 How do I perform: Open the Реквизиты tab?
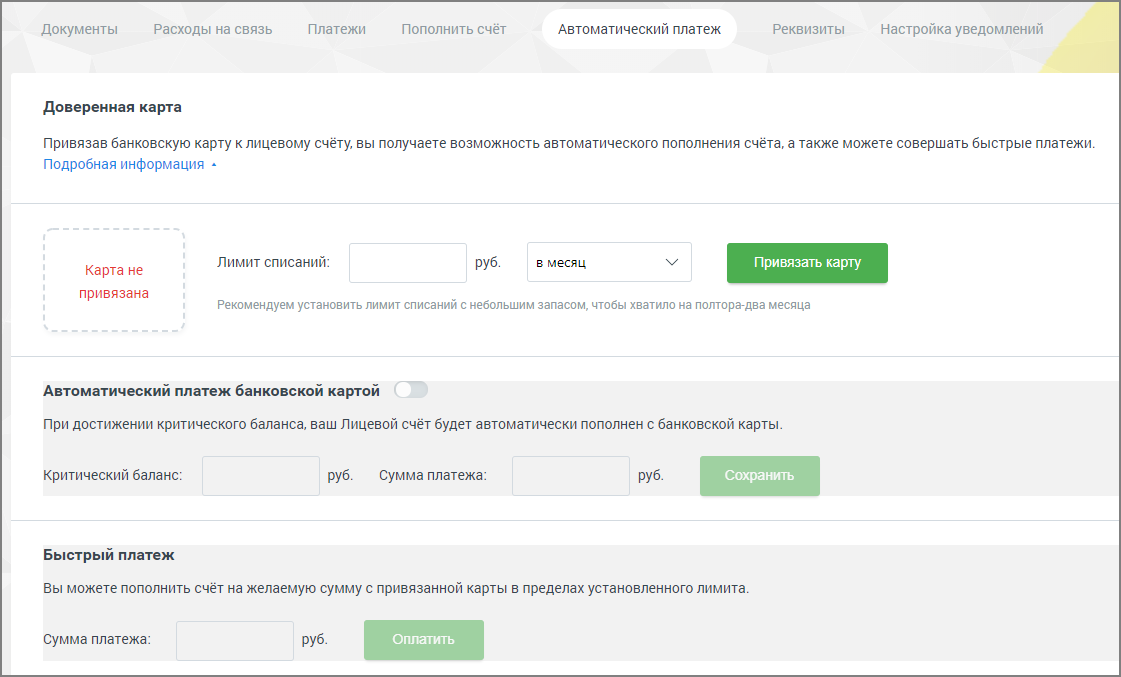pyautogui.click(x=808, y=29)
